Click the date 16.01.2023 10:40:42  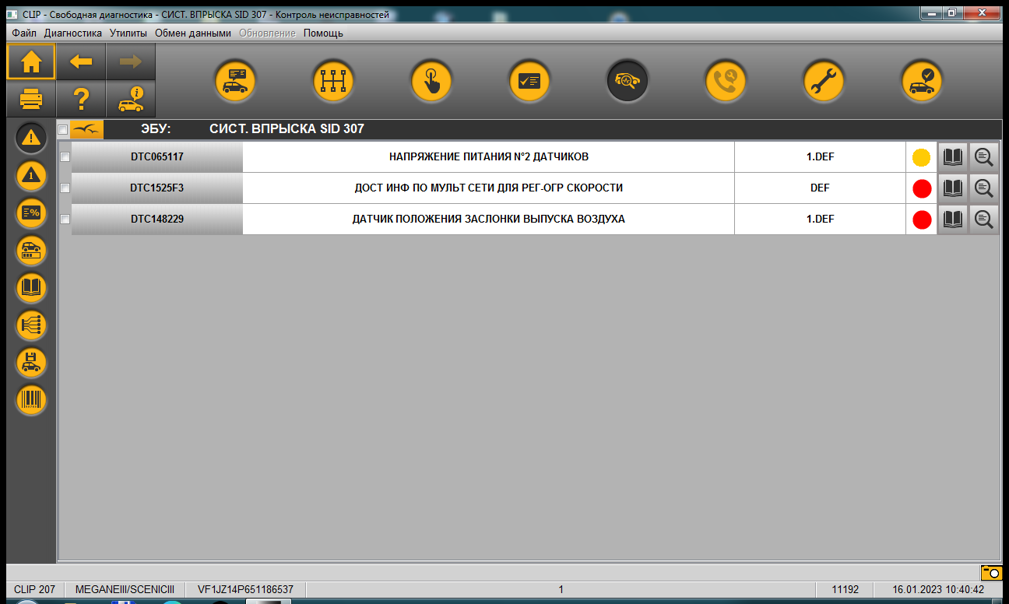tap(938, 589)
